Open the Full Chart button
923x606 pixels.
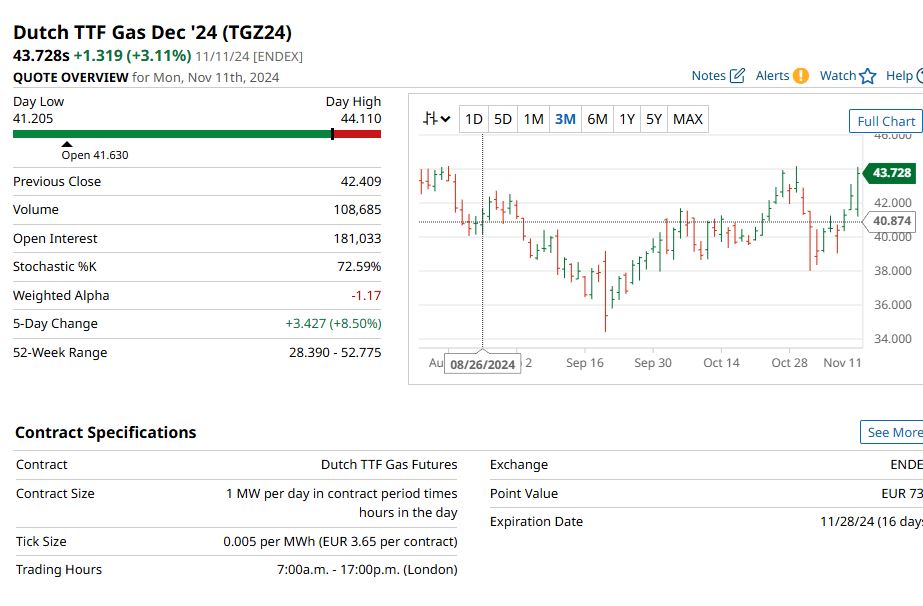(886, 121)
